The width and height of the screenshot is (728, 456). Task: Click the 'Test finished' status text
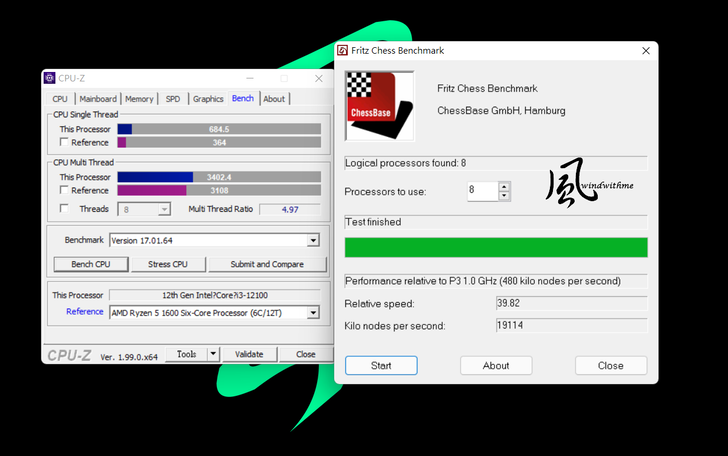(373, 222)
